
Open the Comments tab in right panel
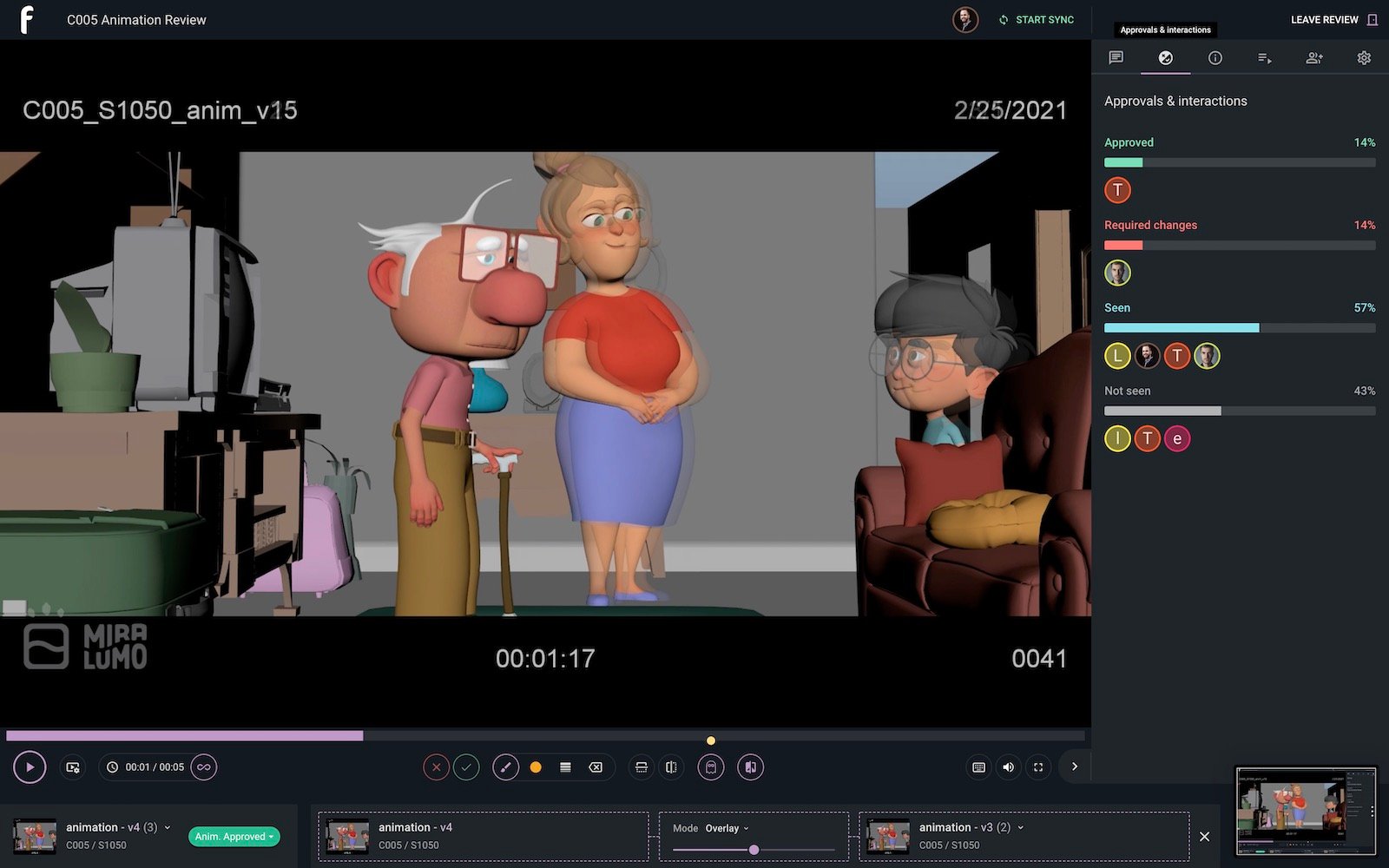click(1116, 57)
